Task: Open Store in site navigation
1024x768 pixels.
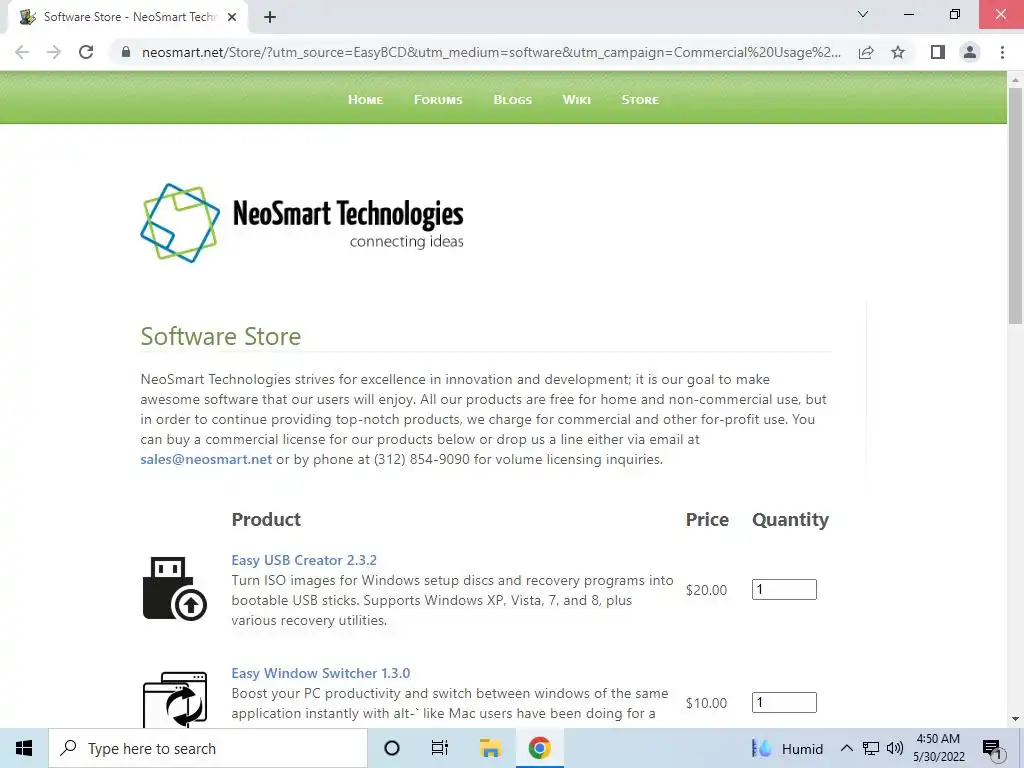Action: point(640,99)
